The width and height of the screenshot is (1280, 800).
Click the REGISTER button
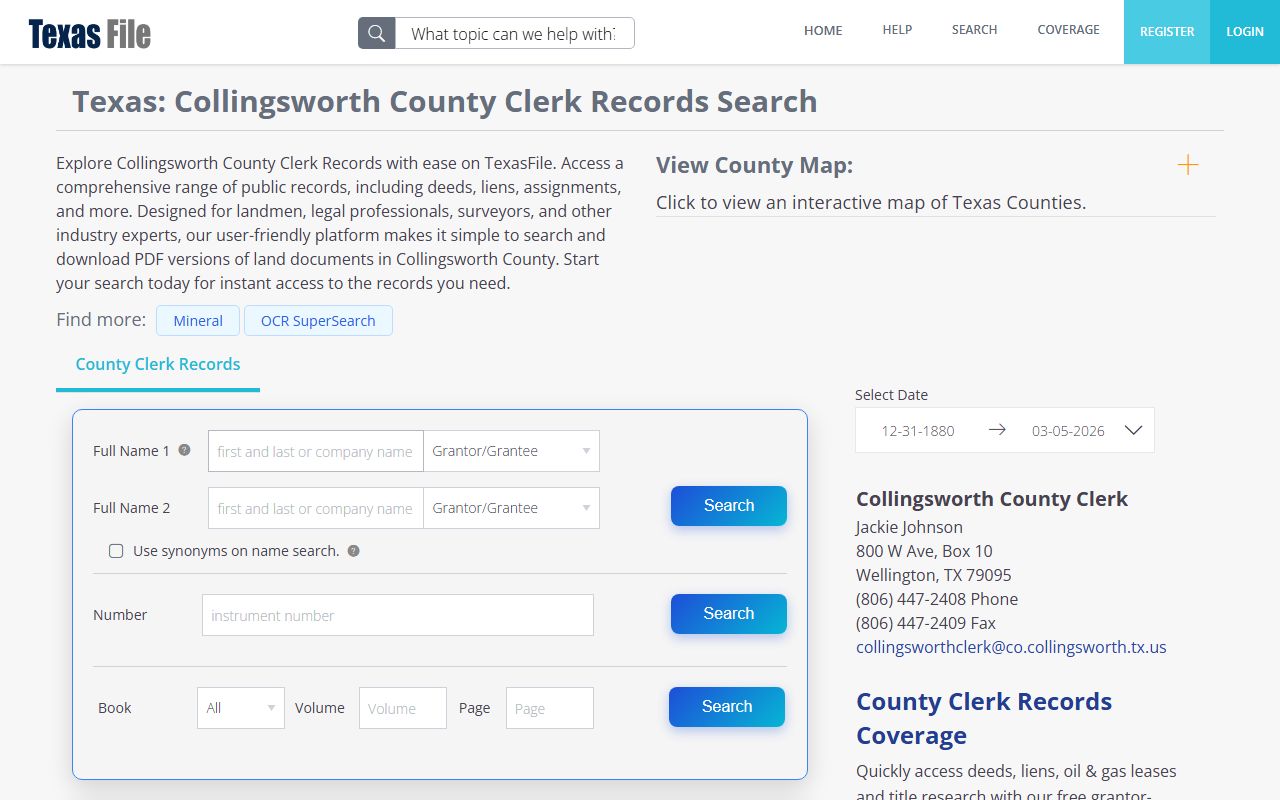coord(1167,32)
